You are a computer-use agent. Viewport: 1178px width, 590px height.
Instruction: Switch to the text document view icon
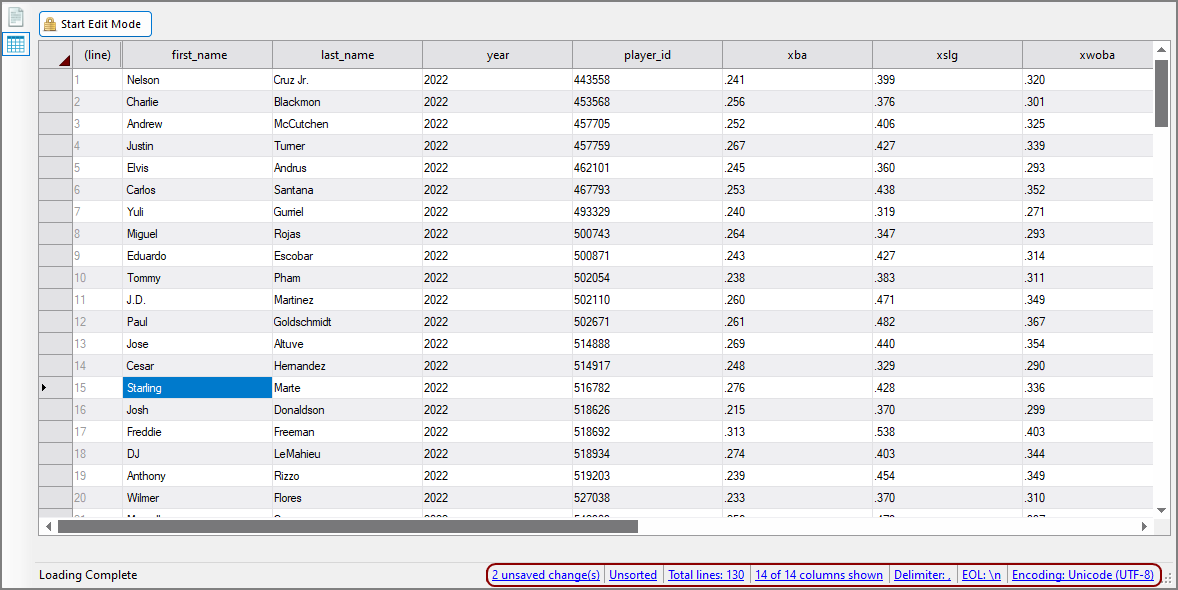[16, 17]
